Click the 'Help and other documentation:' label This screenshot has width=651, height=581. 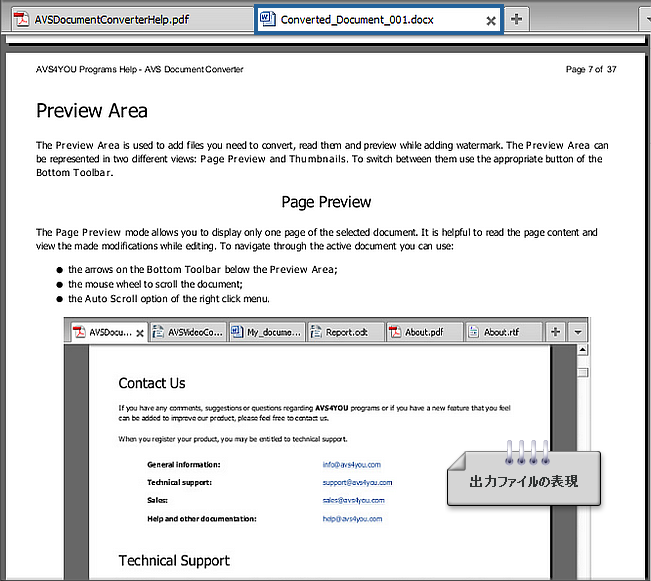[x=202, y=519]
